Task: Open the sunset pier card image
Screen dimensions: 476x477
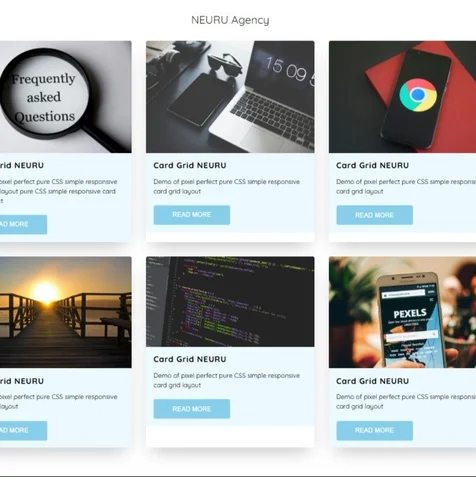Action: tap(66, 312)
